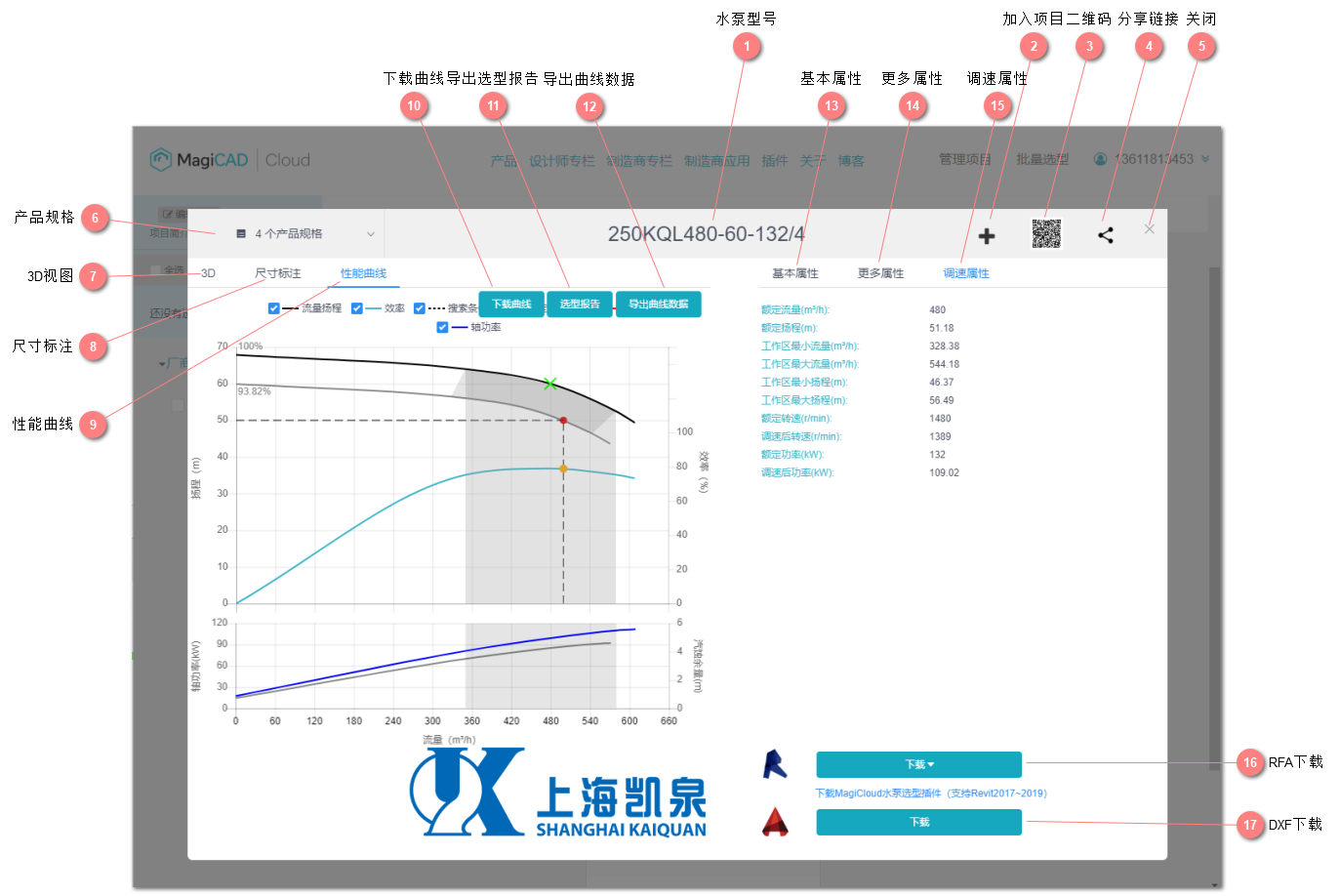Click the red duty point on the chart
This screenshot has height=896, width=1340.
coord(563,421)
